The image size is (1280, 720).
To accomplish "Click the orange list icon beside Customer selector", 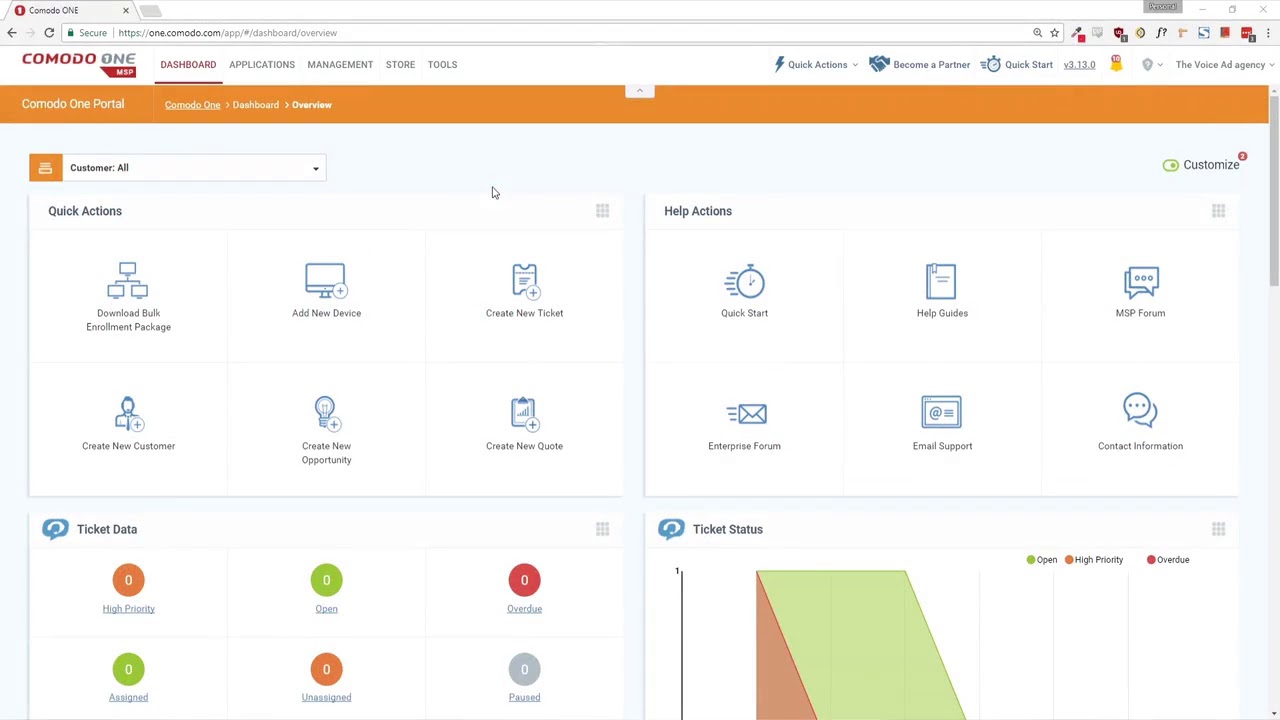I will (45, 168).
